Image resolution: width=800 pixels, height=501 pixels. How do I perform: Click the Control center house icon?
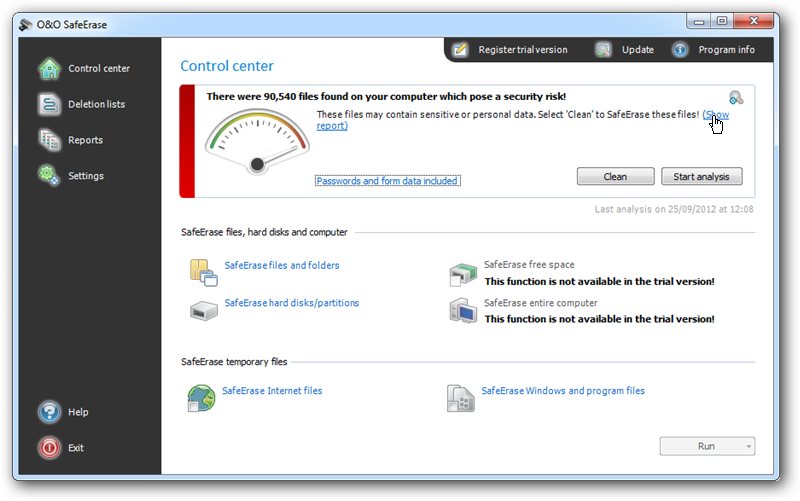pos(49,68)
